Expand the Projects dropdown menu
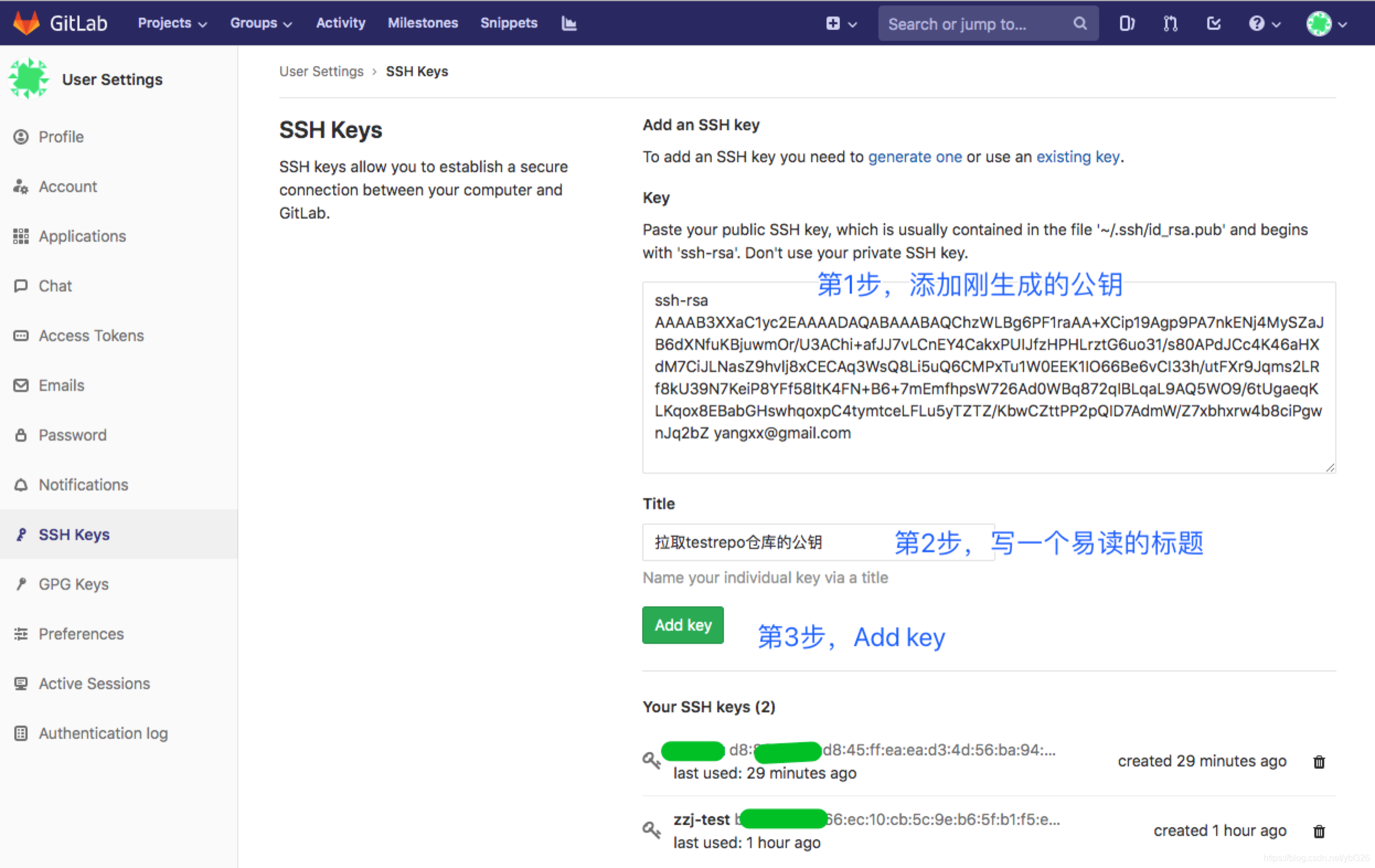Screen dimensions: 1375x868 (x=172, y=23)
